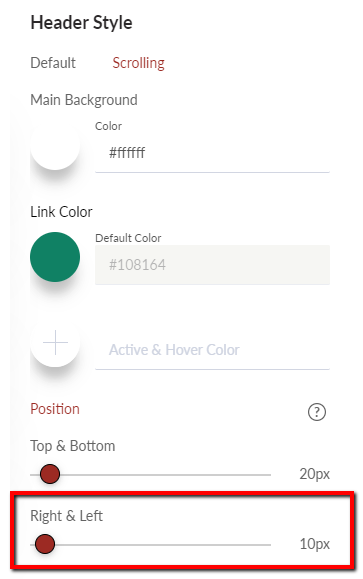Switch to the Default header style tab
Screen dimensions: 363x579
[53, 63]
